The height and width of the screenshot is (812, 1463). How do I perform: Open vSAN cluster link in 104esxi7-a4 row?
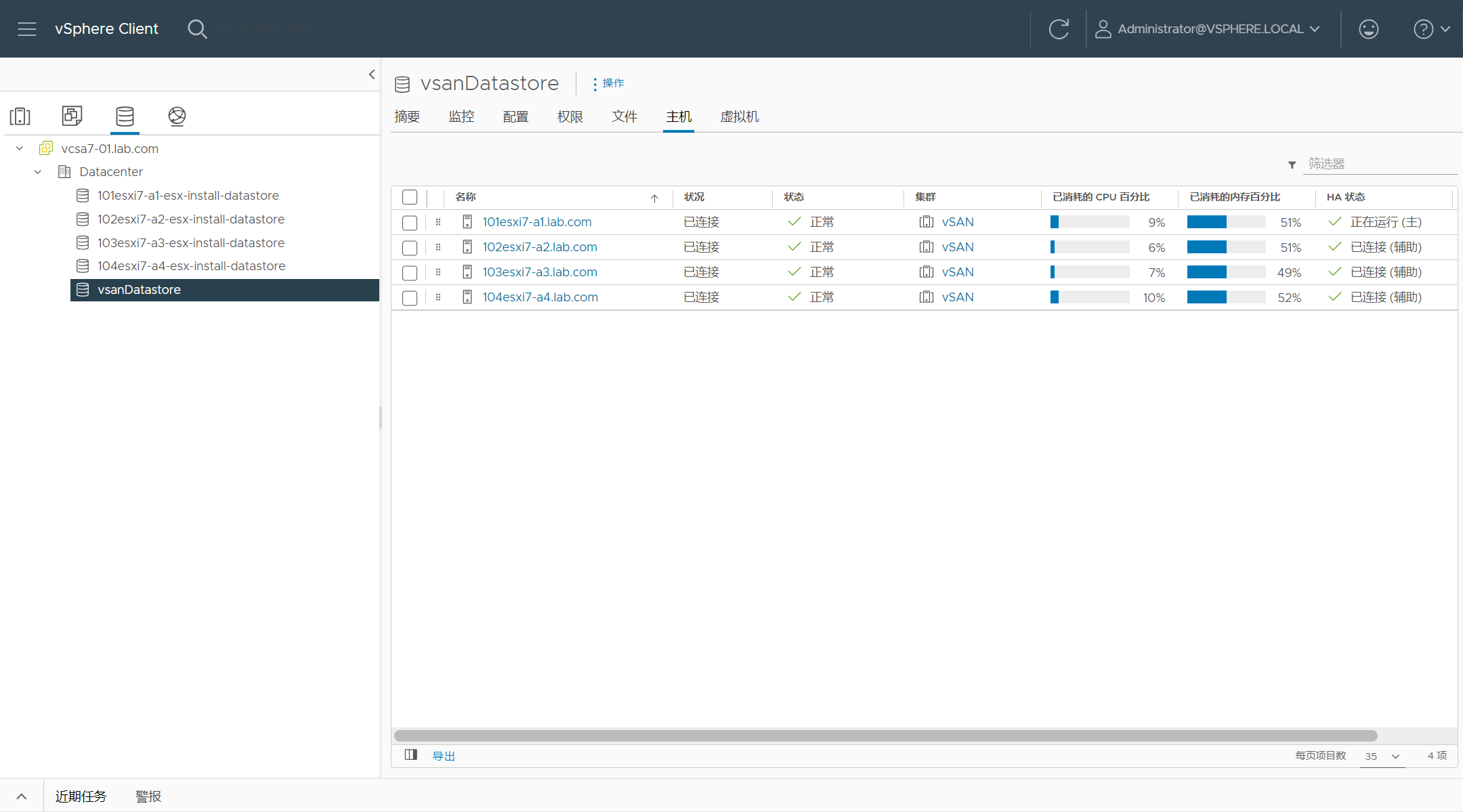958,297
